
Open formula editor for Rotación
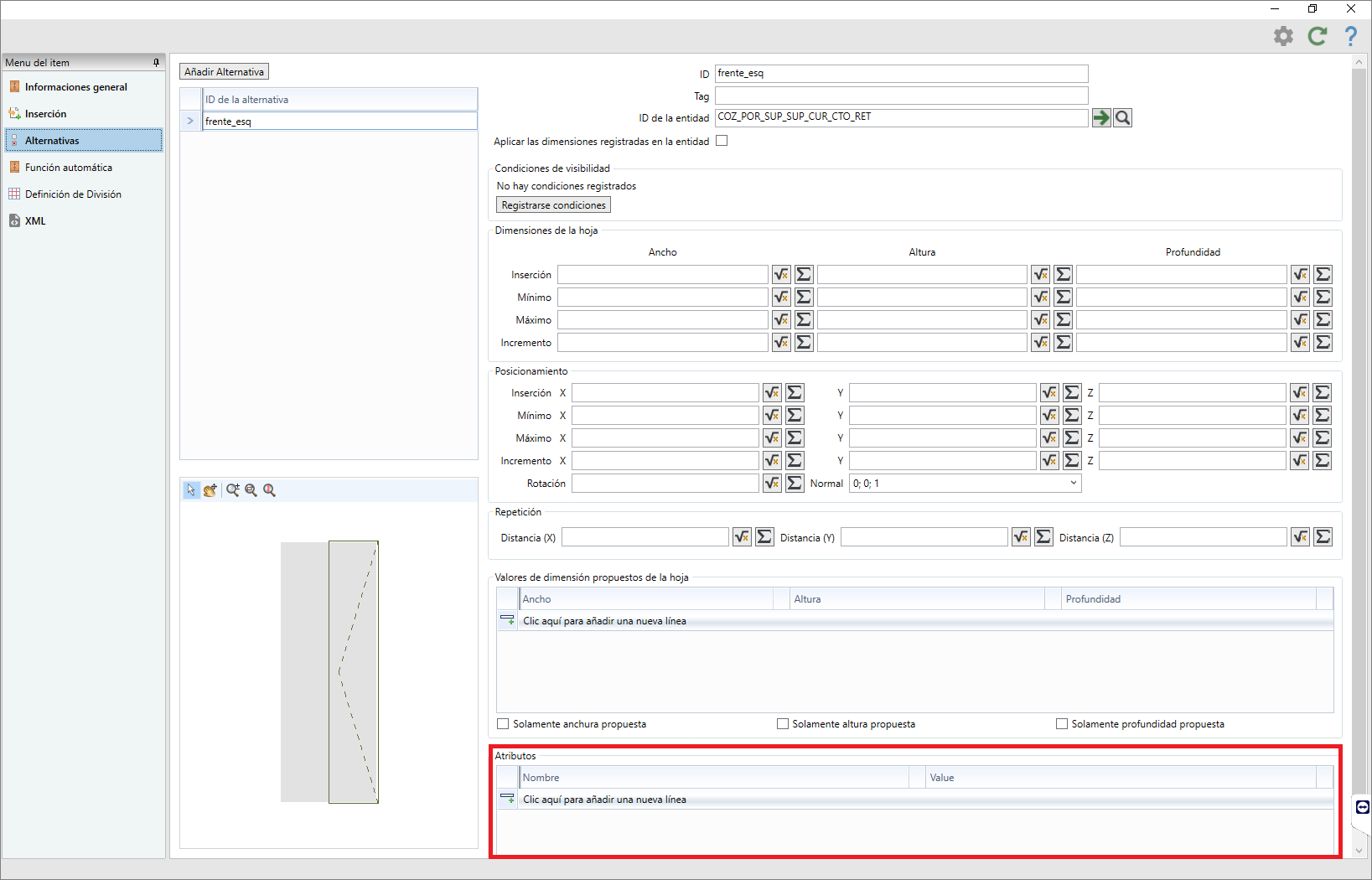pos(772,484)
